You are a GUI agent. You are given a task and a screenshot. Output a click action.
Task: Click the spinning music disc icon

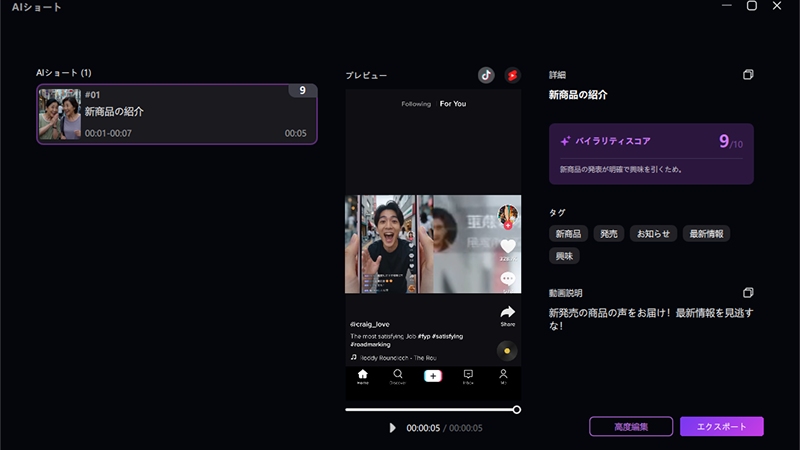pos(507,351)
